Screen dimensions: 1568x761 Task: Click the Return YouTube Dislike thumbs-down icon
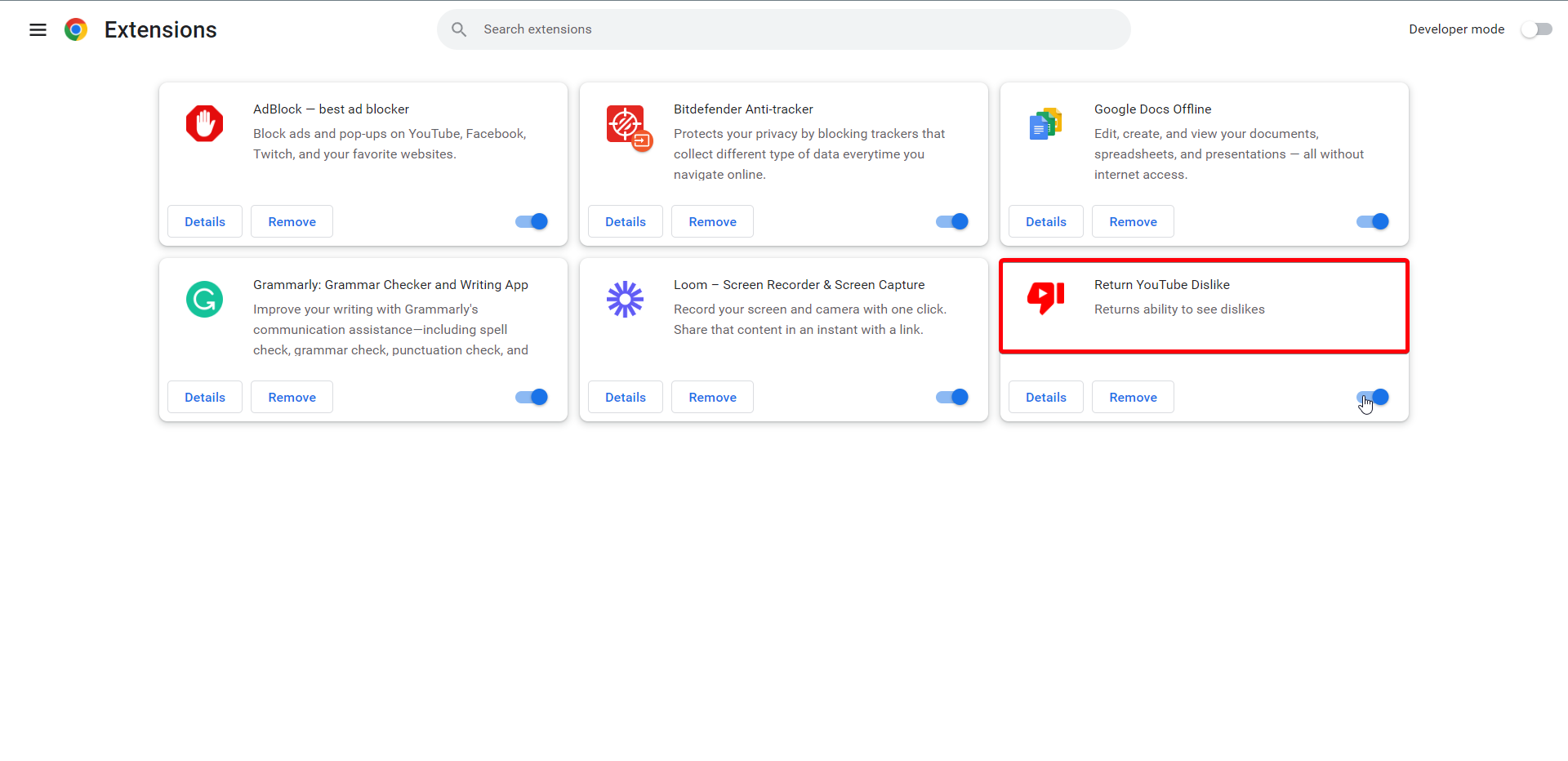coord(1045,297)
